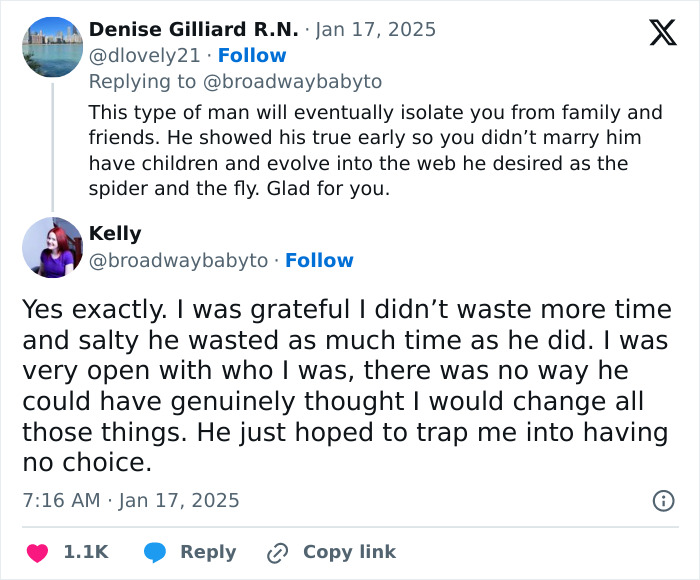
Task: Follow the @dlovely21 account
Action: (x=252, y=56)
